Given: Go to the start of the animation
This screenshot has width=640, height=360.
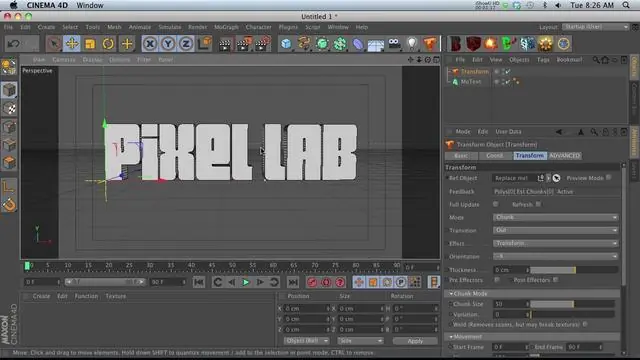Looking at the screenshot, I should pyautogui.click(x=199, y=282).
